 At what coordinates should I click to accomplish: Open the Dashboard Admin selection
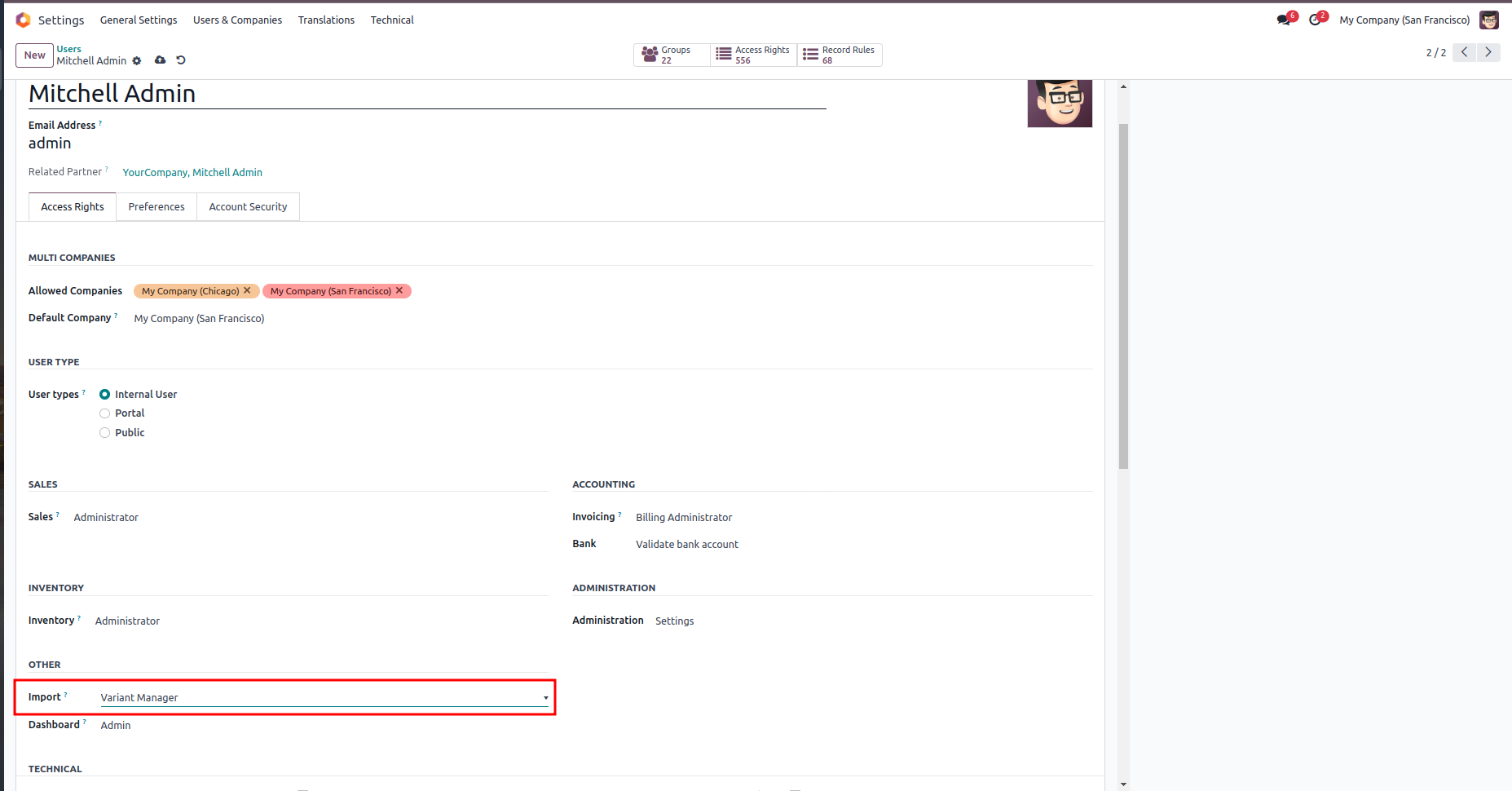[x=115, y=725]
